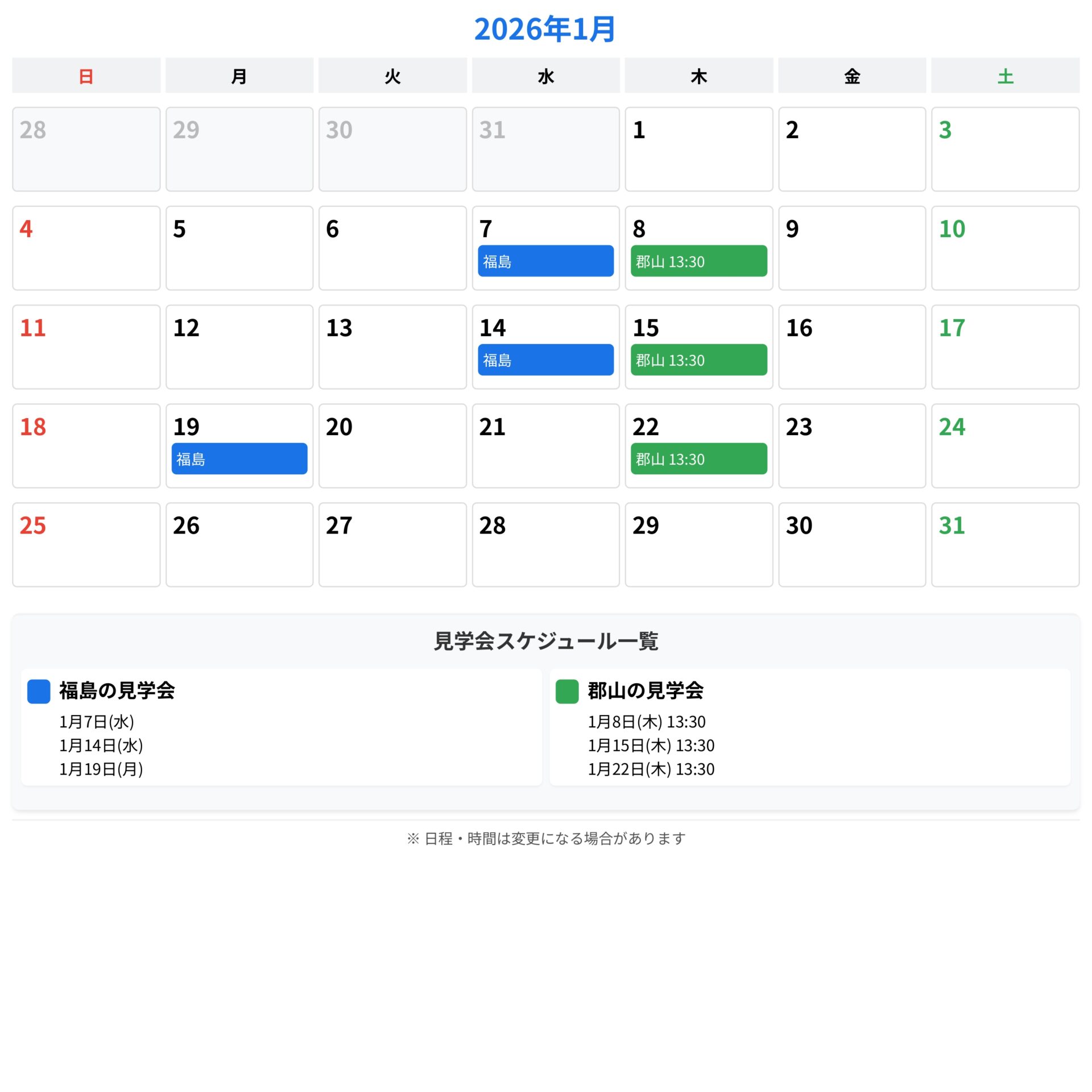
Task: Click 1月19日(月) in the 福島 schedule list
Action: click(x=101, y=769)
